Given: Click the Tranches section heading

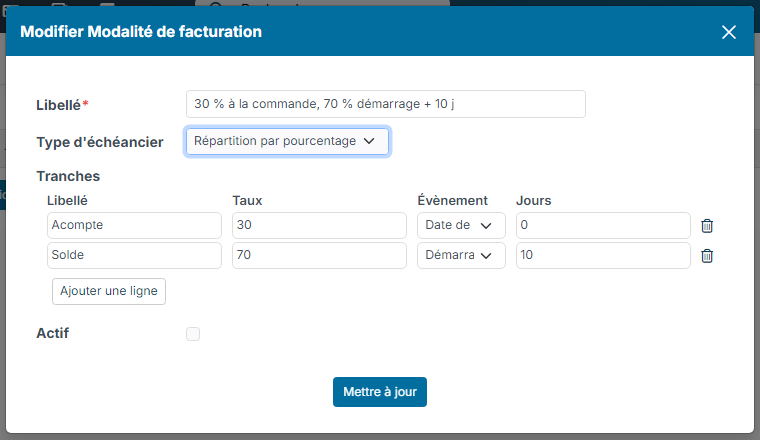Looking at the screenshot, I should click(x=68, y=176).
